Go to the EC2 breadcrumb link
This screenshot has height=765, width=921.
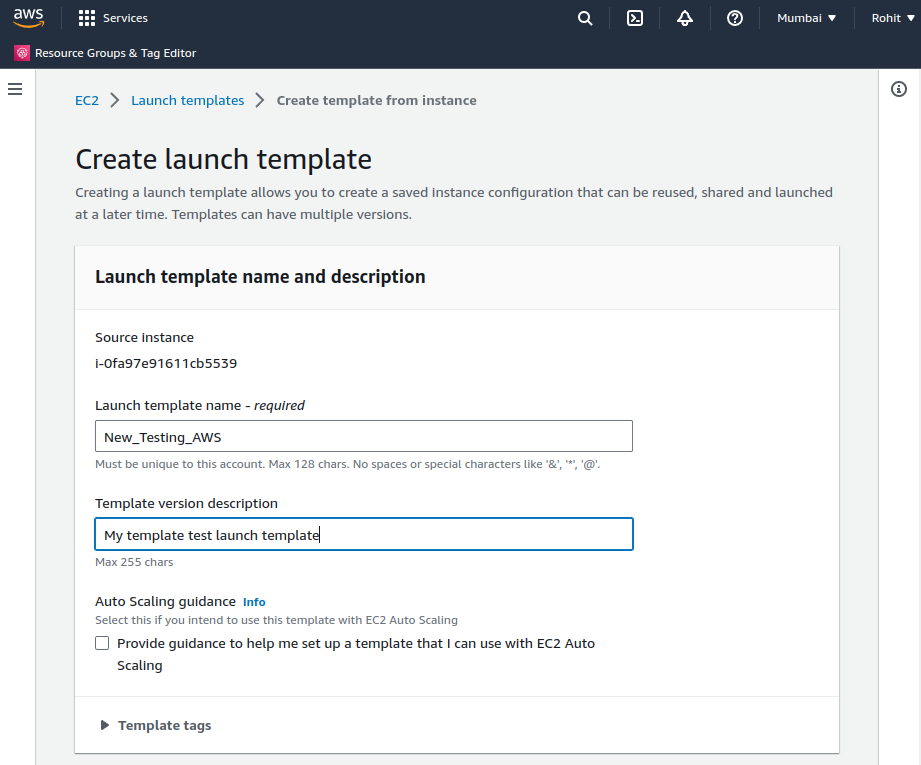coord(87,100)
